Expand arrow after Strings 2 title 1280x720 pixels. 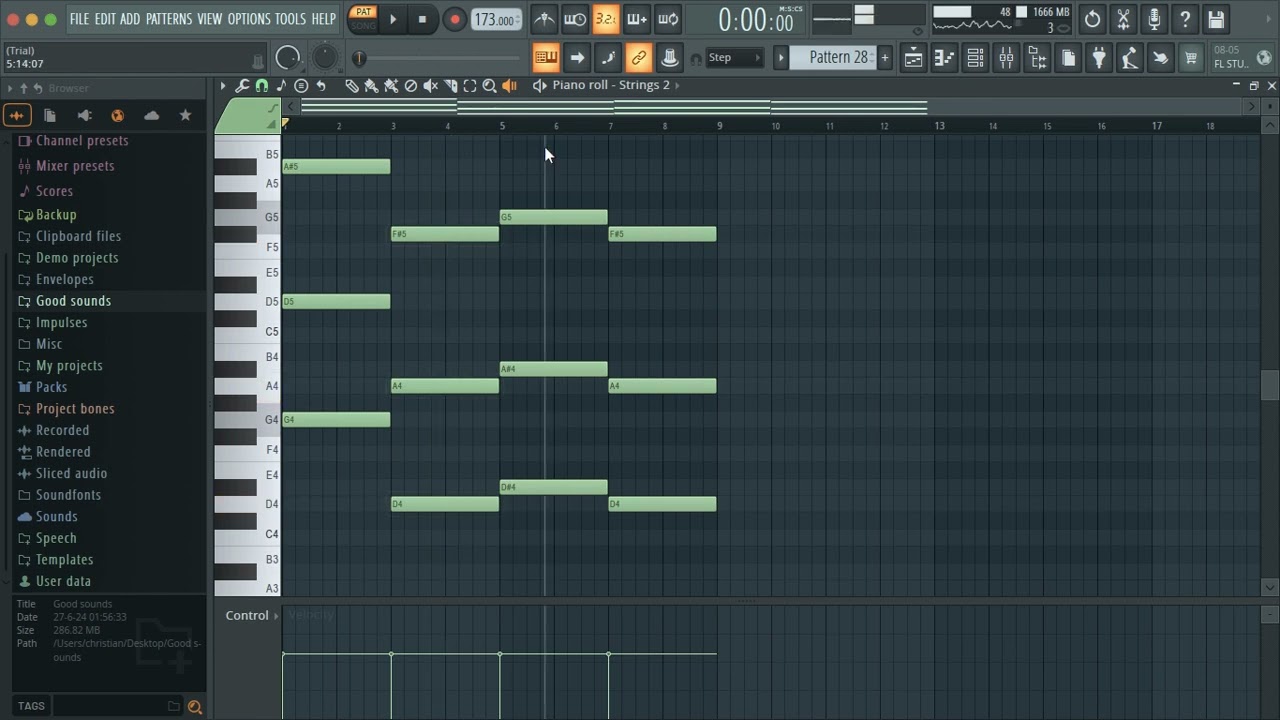pos(678,86)
